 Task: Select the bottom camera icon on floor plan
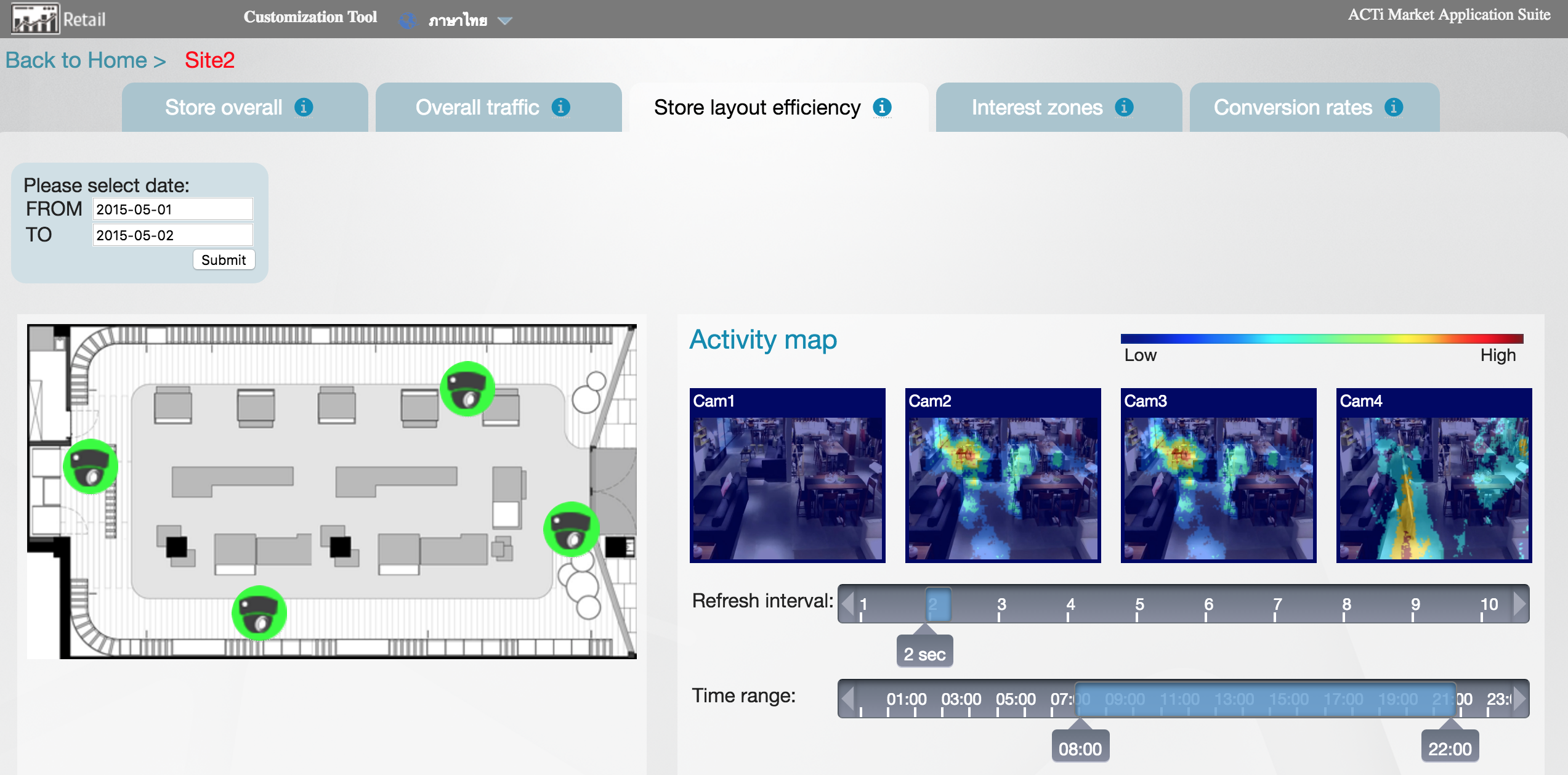(x=259, y=613)
